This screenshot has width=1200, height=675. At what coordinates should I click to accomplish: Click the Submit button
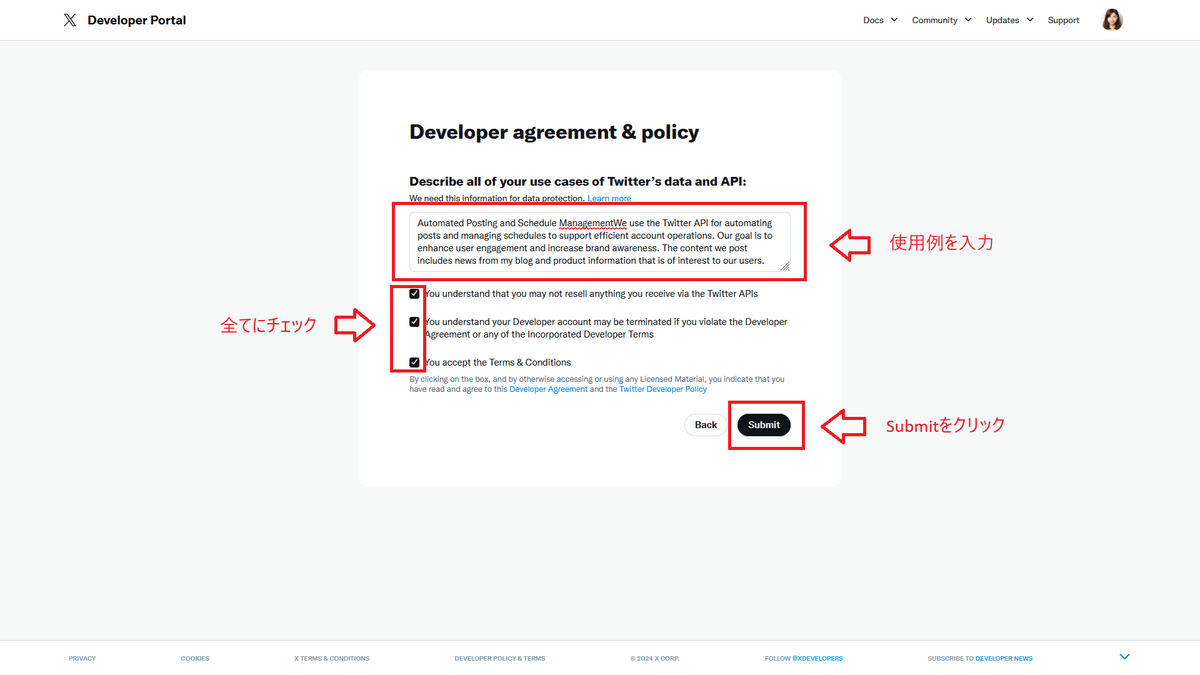tap(764, 425)
